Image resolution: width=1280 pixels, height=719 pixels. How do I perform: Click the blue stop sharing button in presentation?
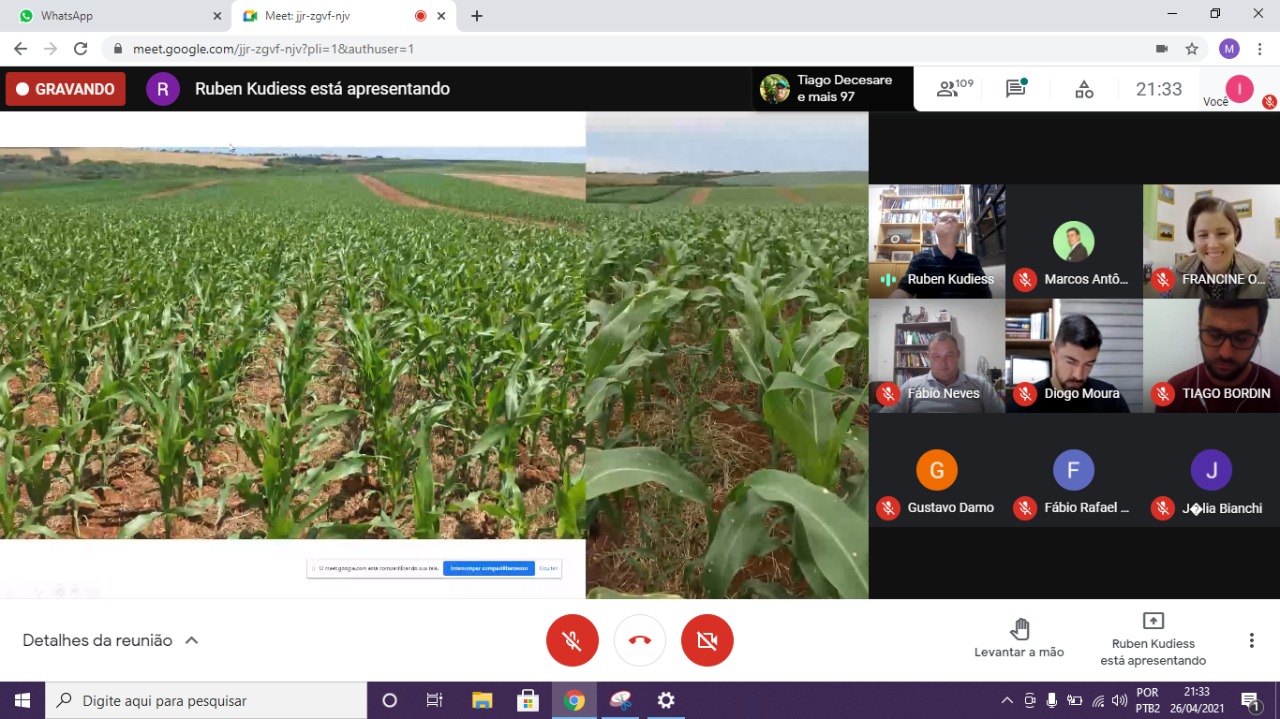click(488, 568)
